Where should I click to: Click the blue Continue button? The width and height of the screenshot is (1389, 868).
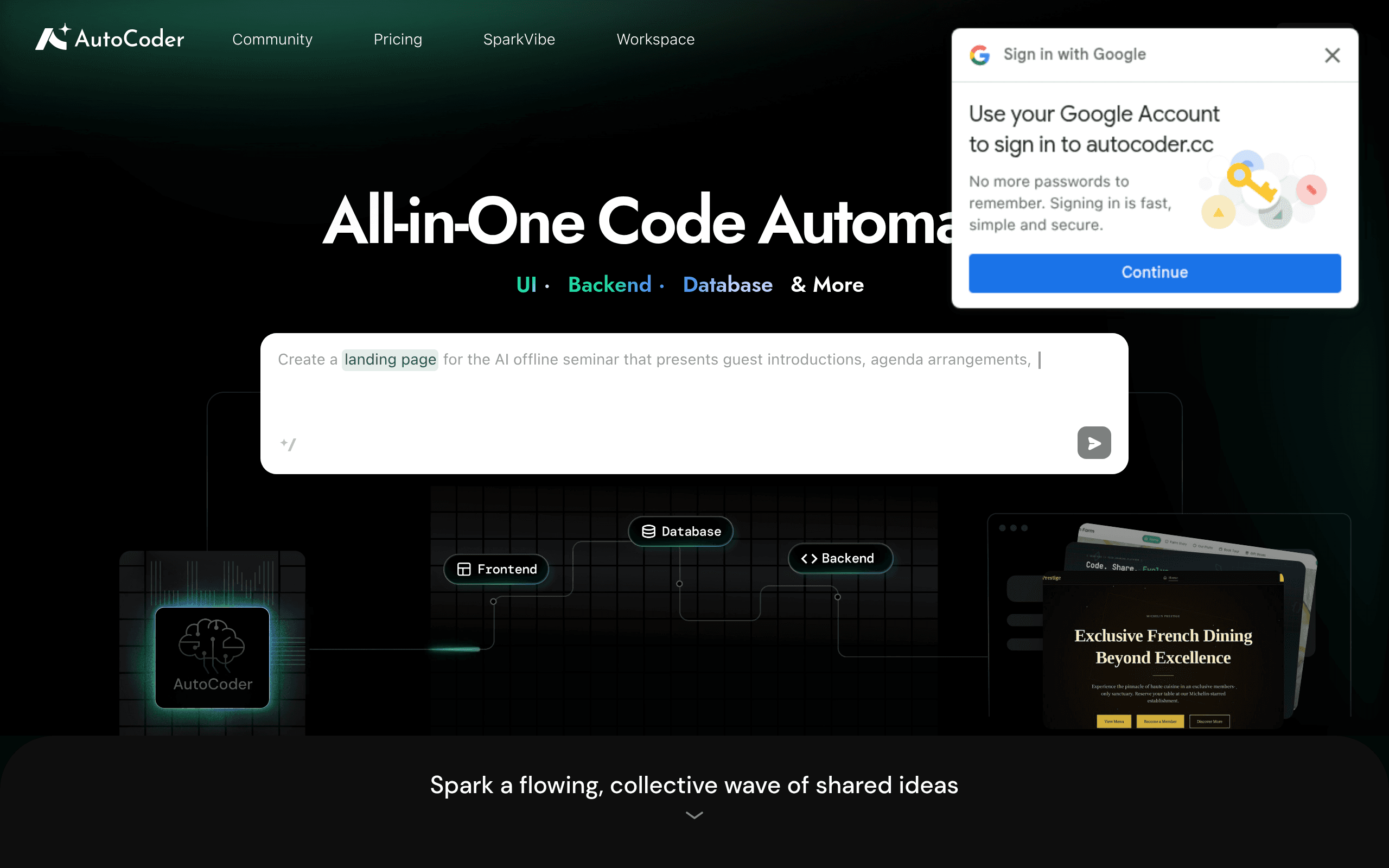click(1155, 273)
